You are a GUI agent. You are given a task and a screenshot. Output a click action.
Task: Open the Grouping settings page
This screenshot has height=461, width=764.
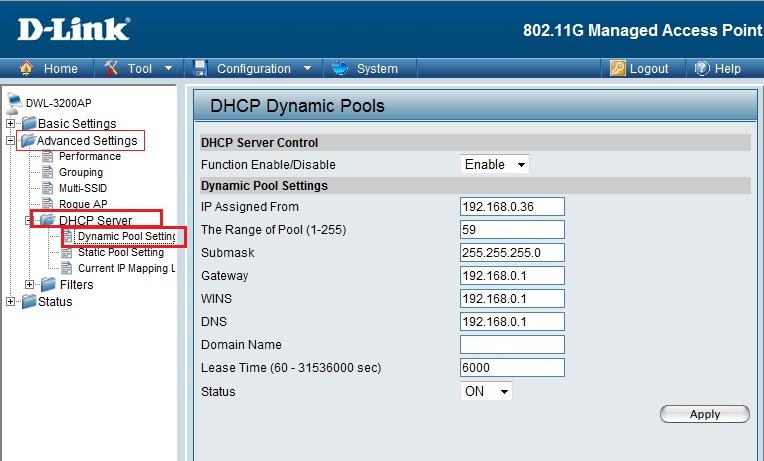[x=81, y=173]
